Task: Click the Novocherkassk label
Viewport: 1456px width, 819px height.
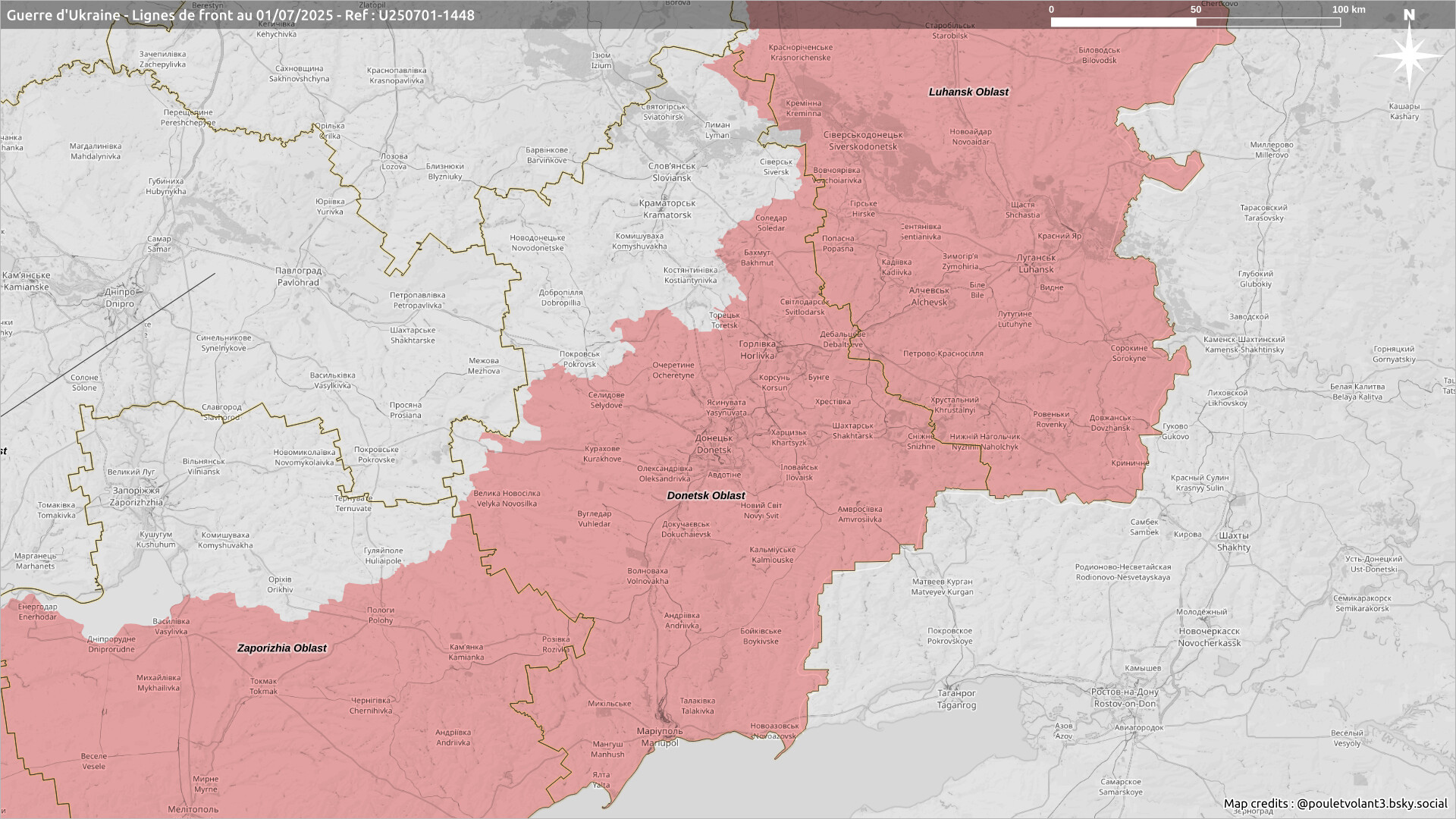Action: coord(1210,637)
